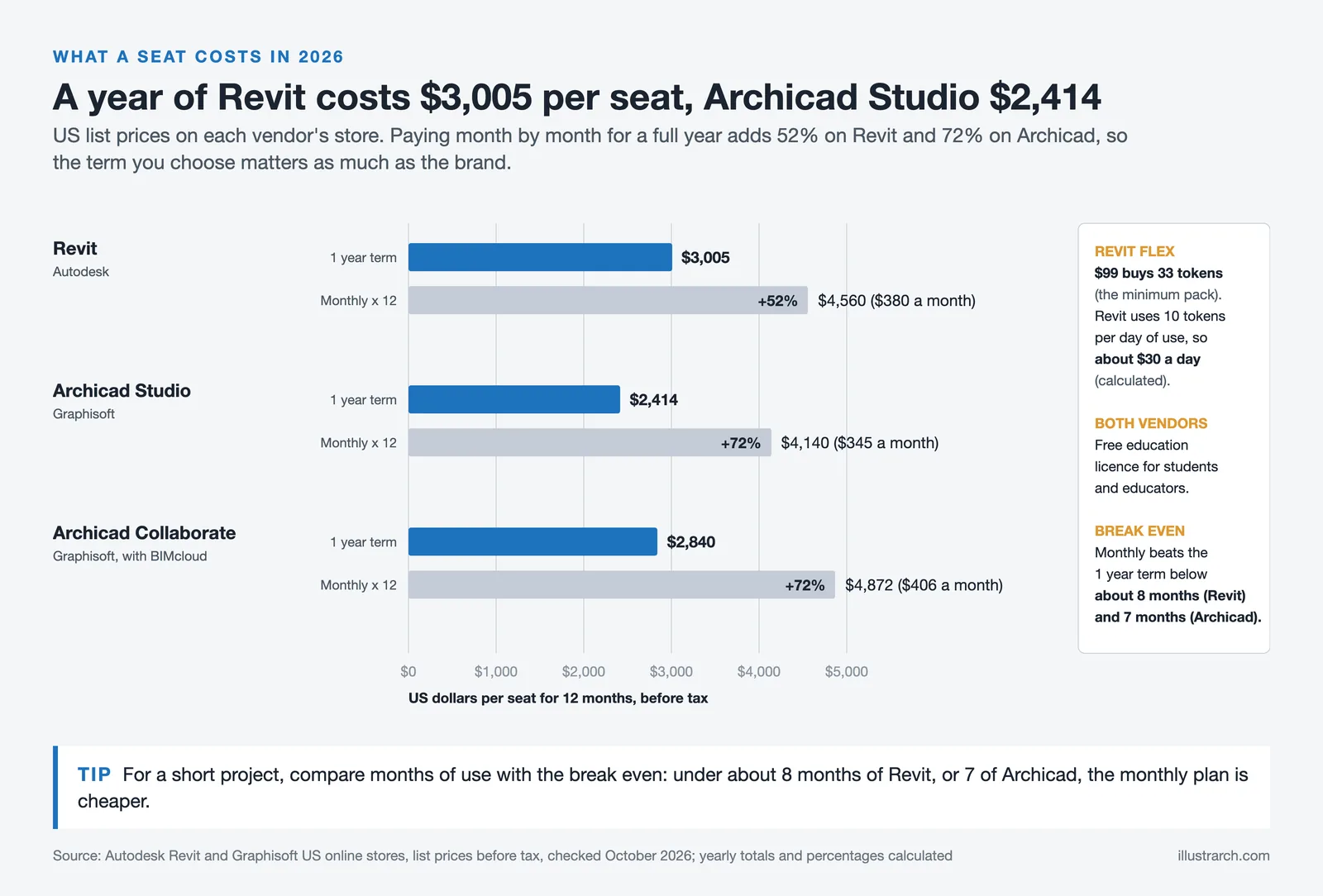The width and height of the screenshot is (1323, 896).
Task: Select the Revit product heading
Action: (74, 248)
